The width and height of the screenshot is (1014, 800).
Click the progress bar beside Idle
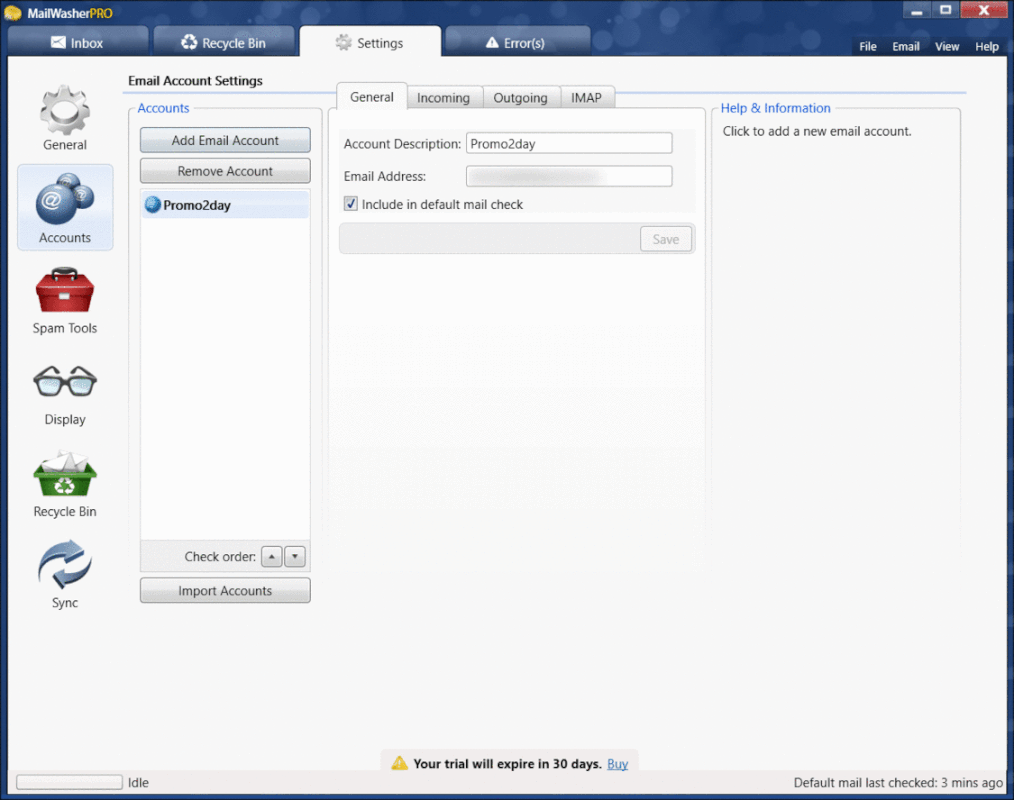(69, 782)
